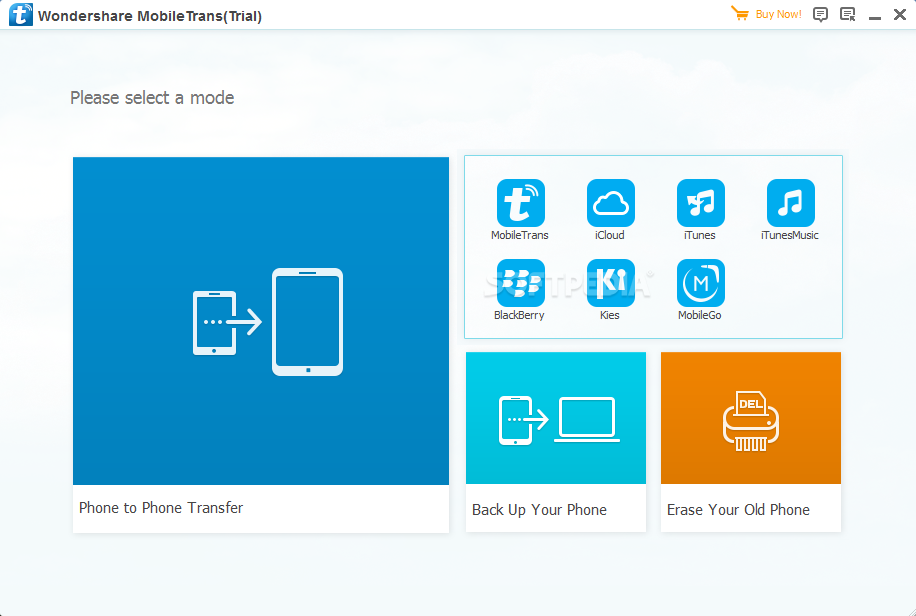The image size is (916, 616).
Task: Select the iCloud restore icon
Action: pos(610,203)
